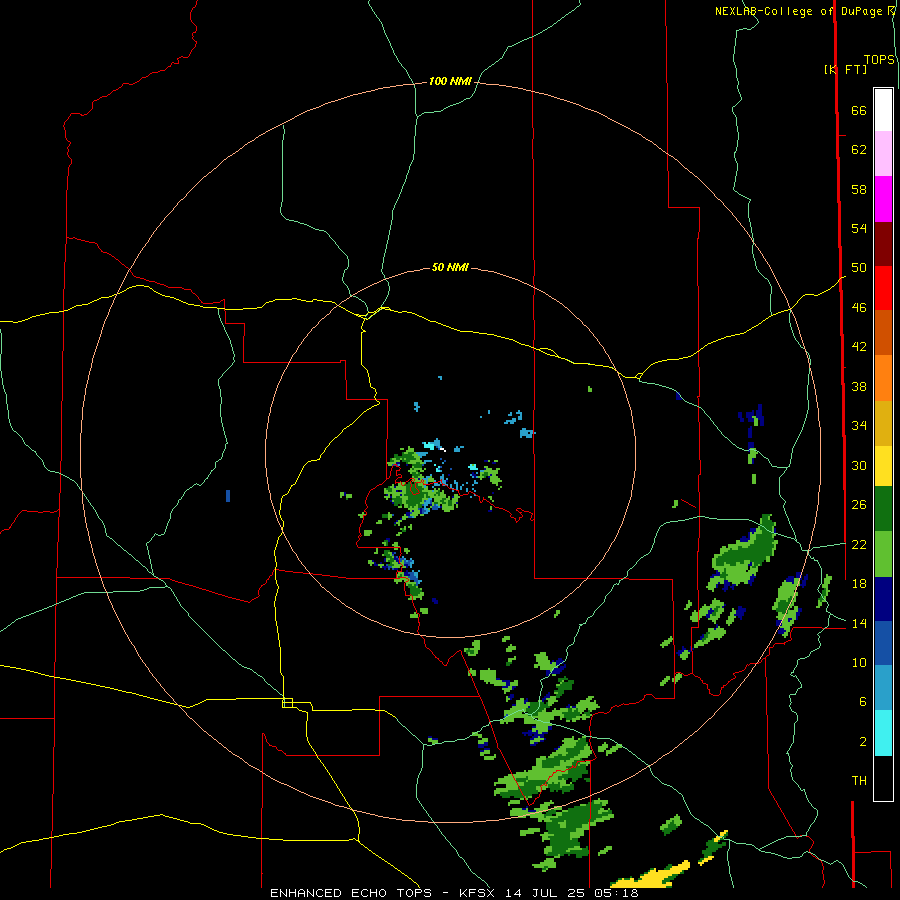The width and height of the screenshot is (900, 900).
Task: Click the yellow swatch near 30
Action: coord(883,466)
